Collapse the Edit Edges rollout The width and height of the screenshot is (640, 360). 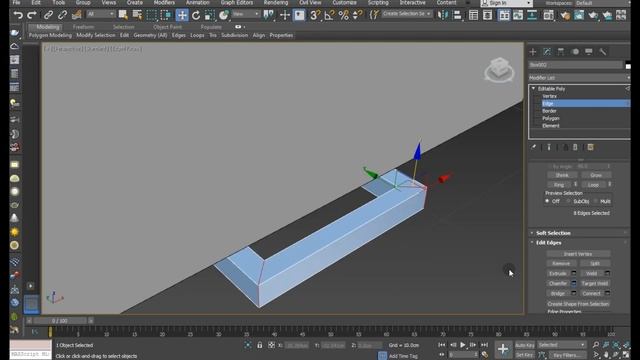pos(549,243)
